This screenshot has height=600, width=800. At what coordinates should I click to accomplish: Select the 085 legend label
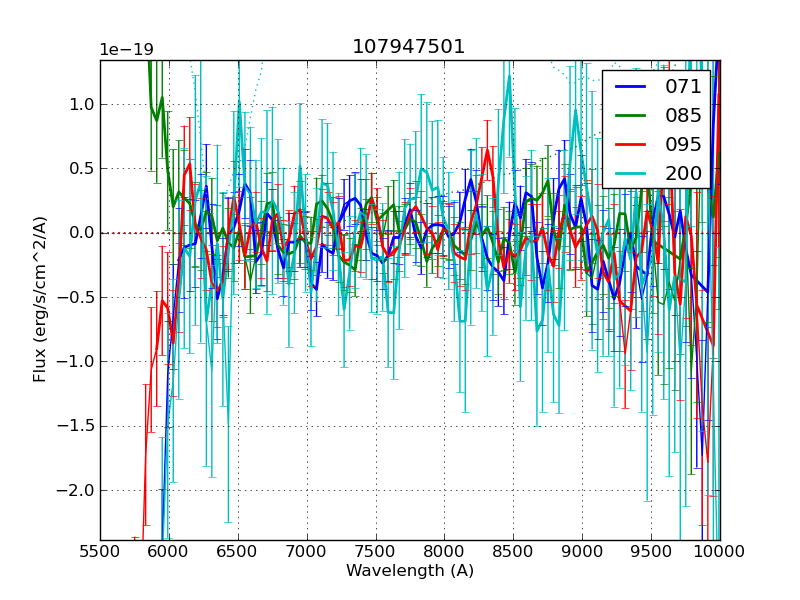pos(683,116)
